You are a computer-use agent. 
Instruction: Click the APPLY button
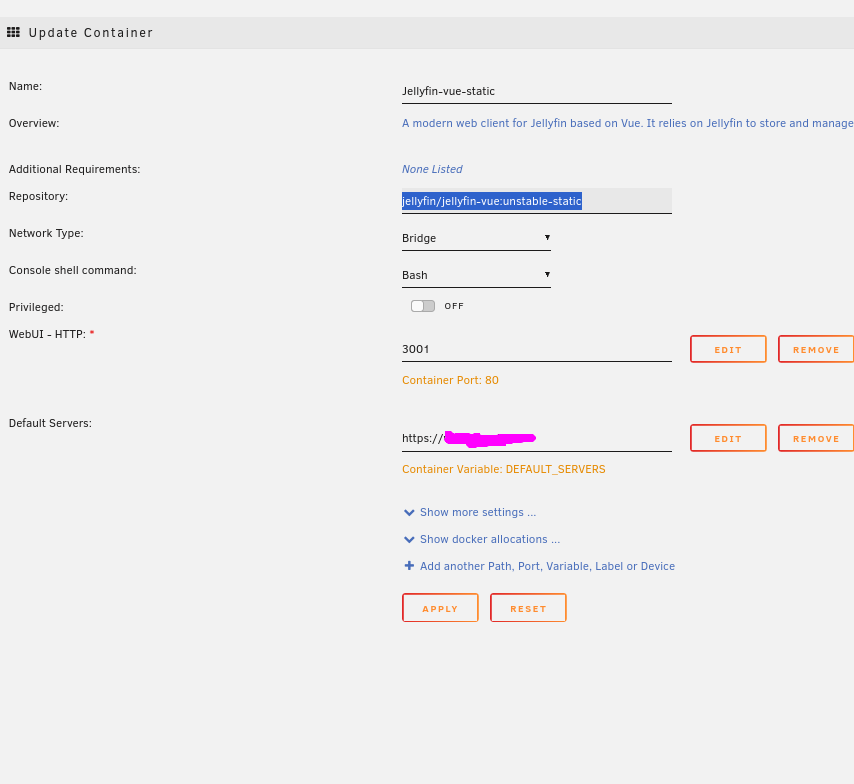click(440, 607)
